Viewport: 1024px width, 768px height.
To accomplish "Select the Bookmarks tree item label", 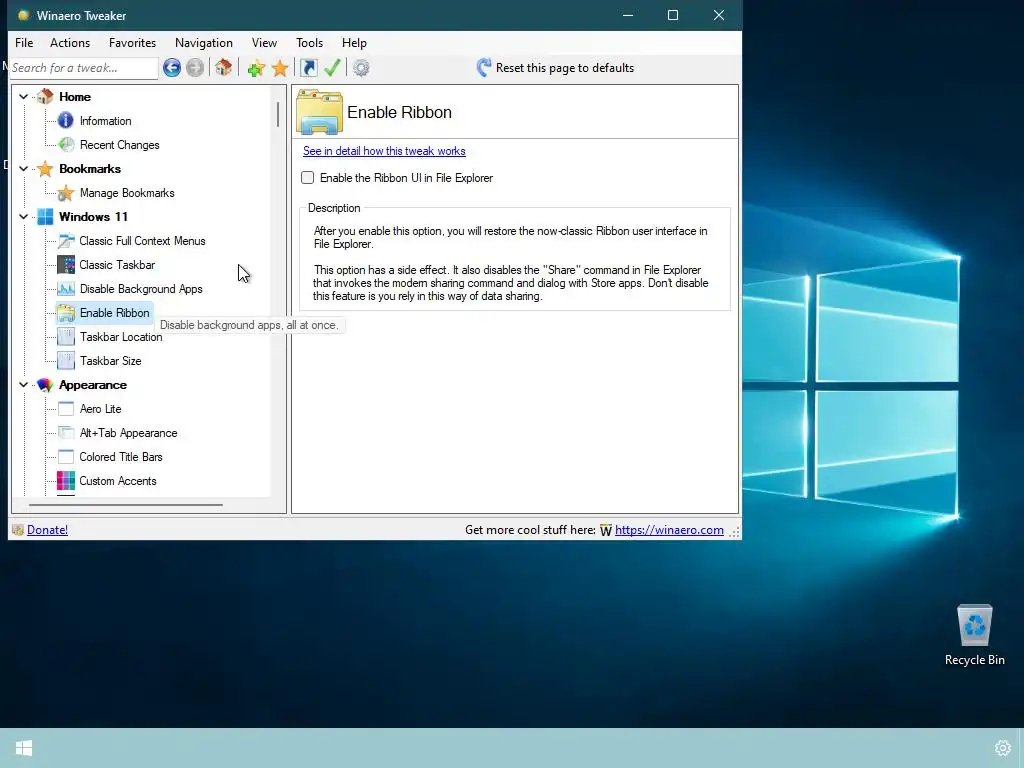I will point(90,168).
